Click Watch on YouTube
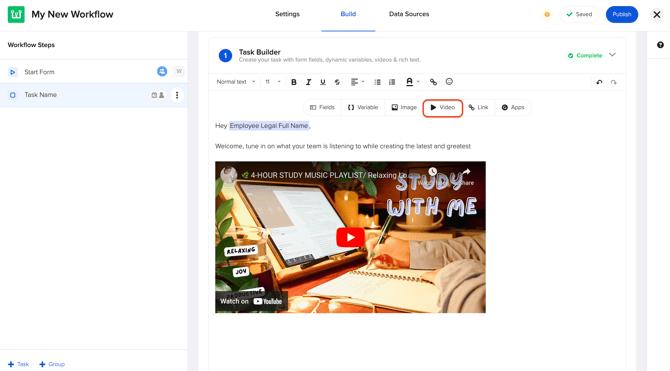The image size is (670, 371). tap(251, 301)
